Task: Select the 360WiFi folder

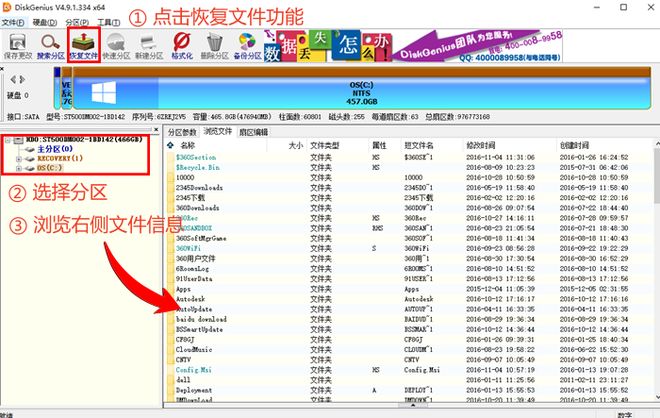Action: coord(188,248)
